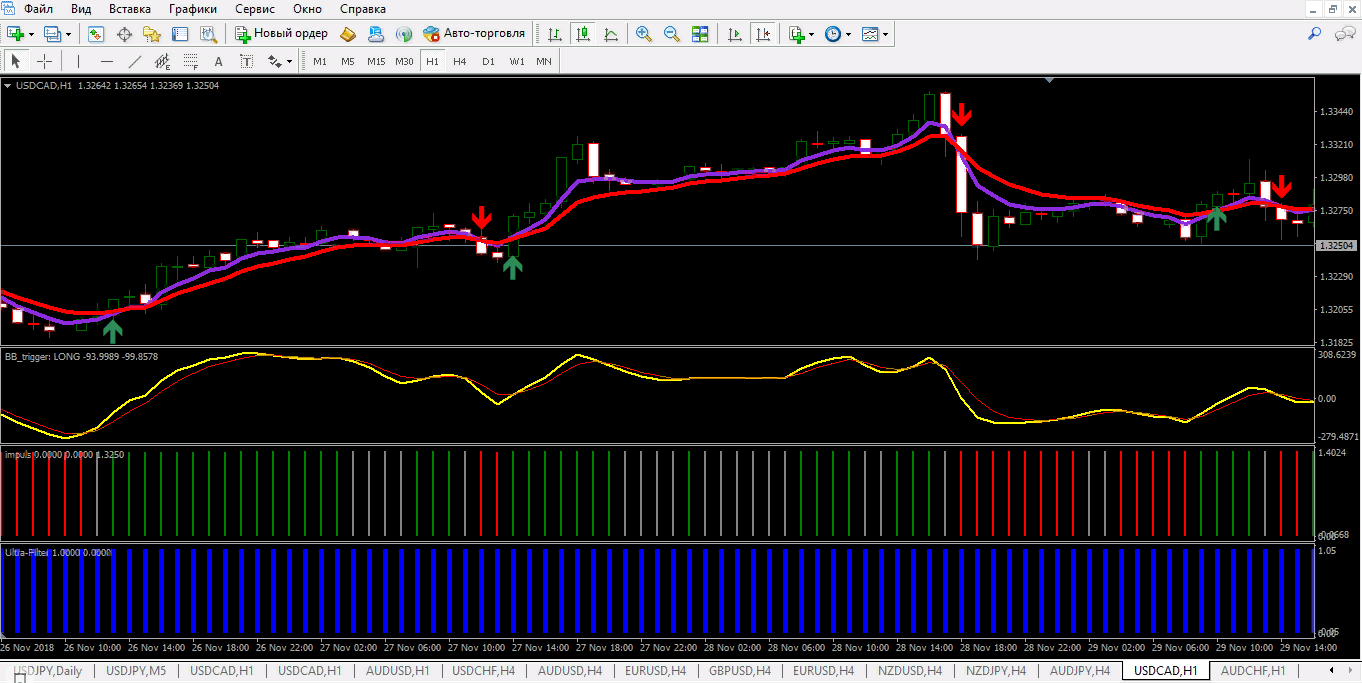Image resolution: width=1362 pixels, height=683 pixels.
Task: Select the text label tool
Action: point(247,61)
